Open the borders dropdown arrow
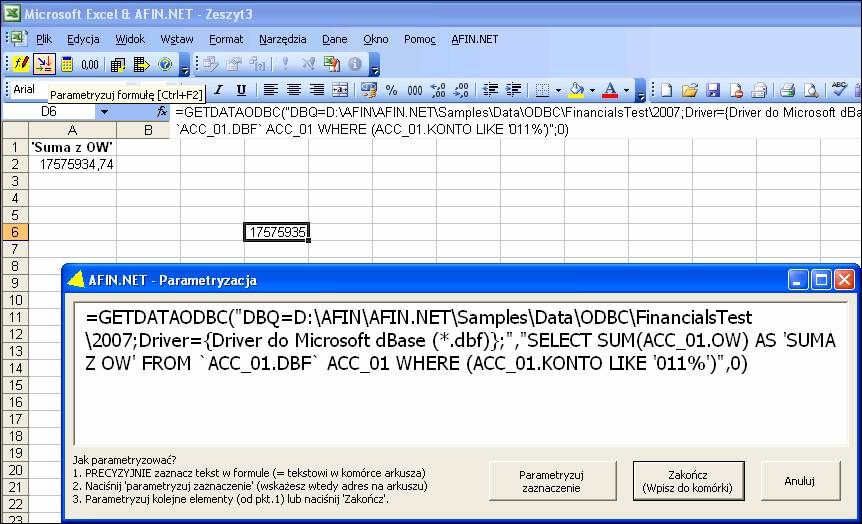 (x=558, y=90)
